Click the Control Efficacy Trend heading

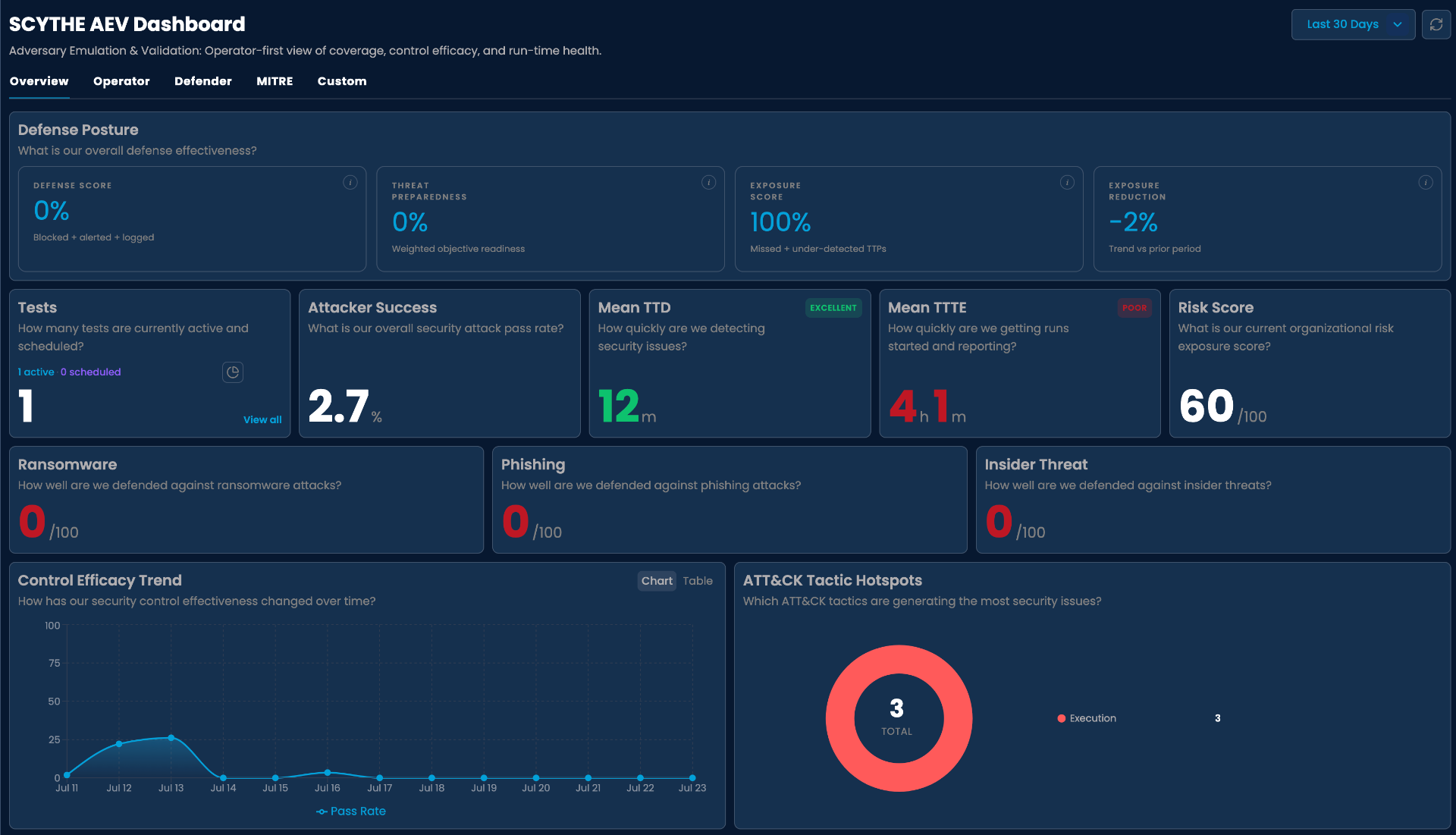coord(100,580)
